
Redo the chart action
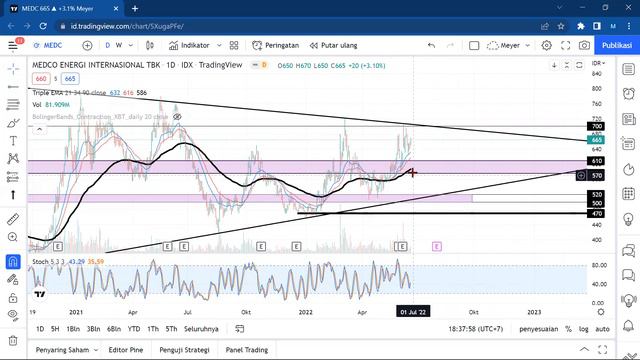(450, 45)
